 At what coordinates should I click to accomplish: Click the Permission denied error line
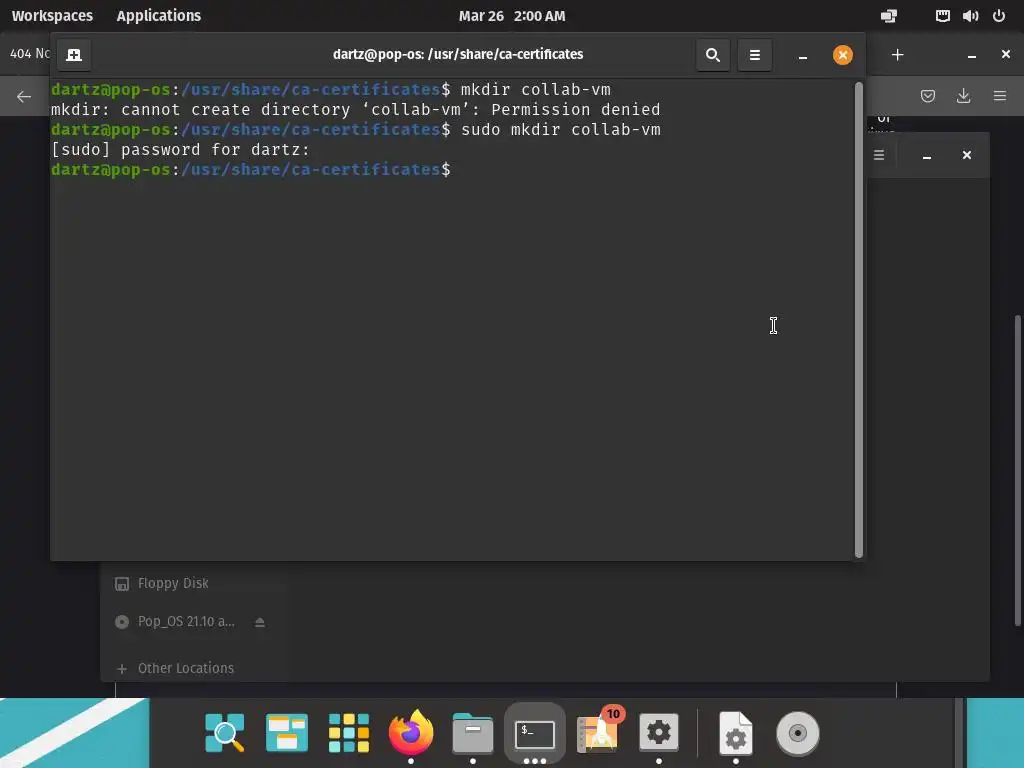point(356,110)
